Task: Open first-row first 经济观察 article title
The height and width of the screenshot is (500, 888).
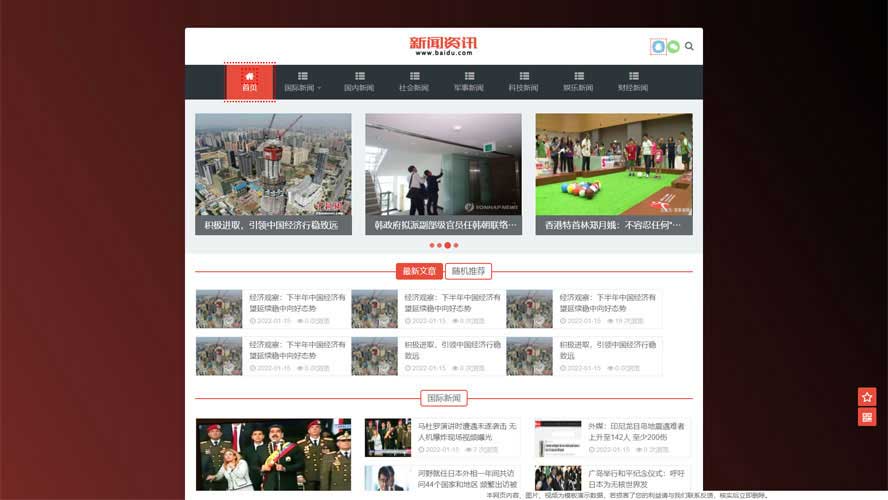Action: pyautogui.click(x=297, y=303)
